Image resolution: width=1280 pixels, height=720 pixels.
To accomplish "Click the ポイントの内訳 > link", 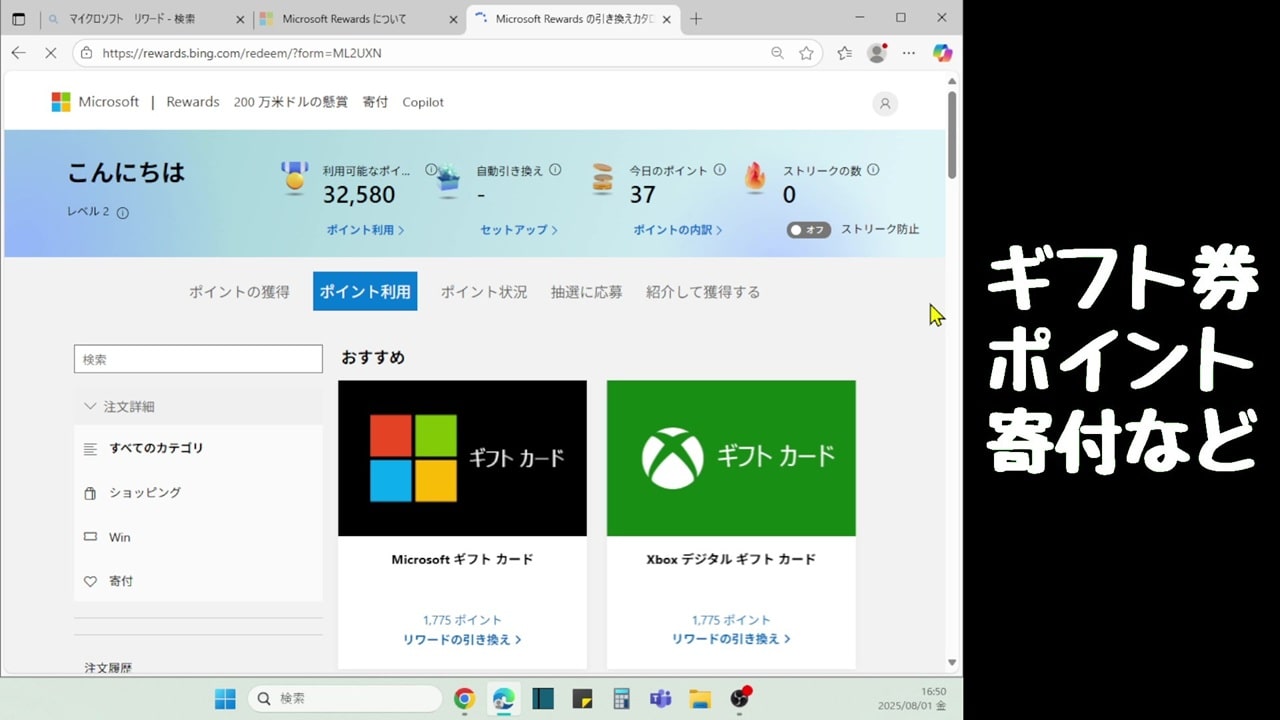I will click(677, 230).
